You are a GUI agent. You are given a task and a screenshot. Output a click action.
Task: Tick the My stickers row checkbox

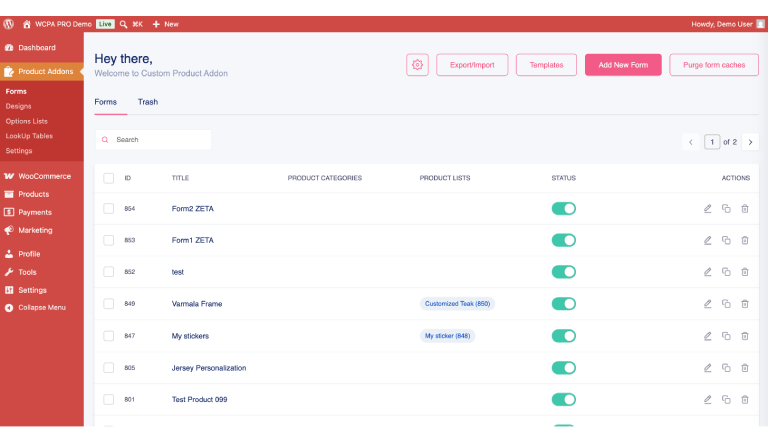(x=109, y=336)
